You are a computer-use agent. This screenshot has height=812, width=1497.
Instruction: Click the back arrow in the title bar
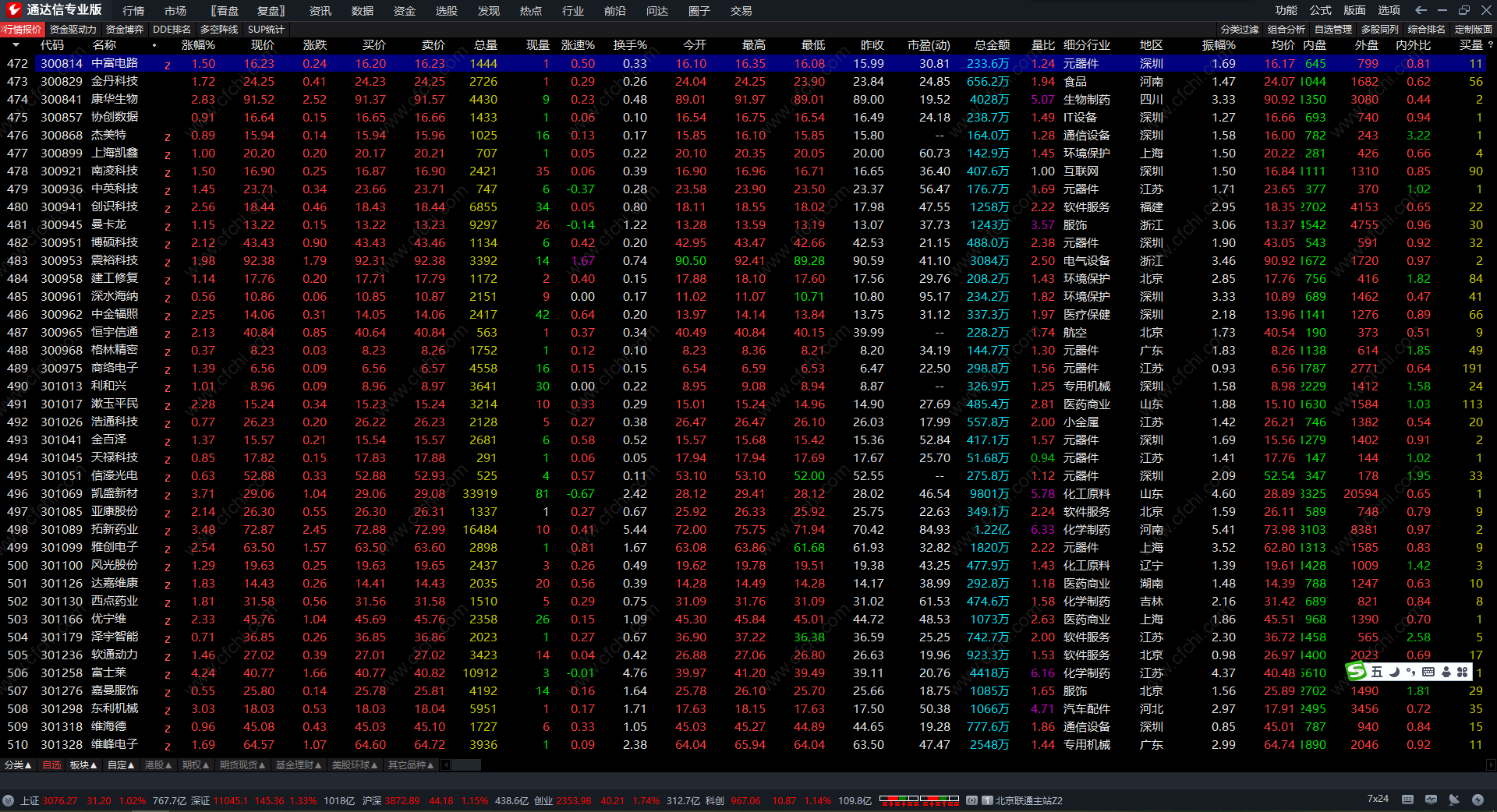1421,10
